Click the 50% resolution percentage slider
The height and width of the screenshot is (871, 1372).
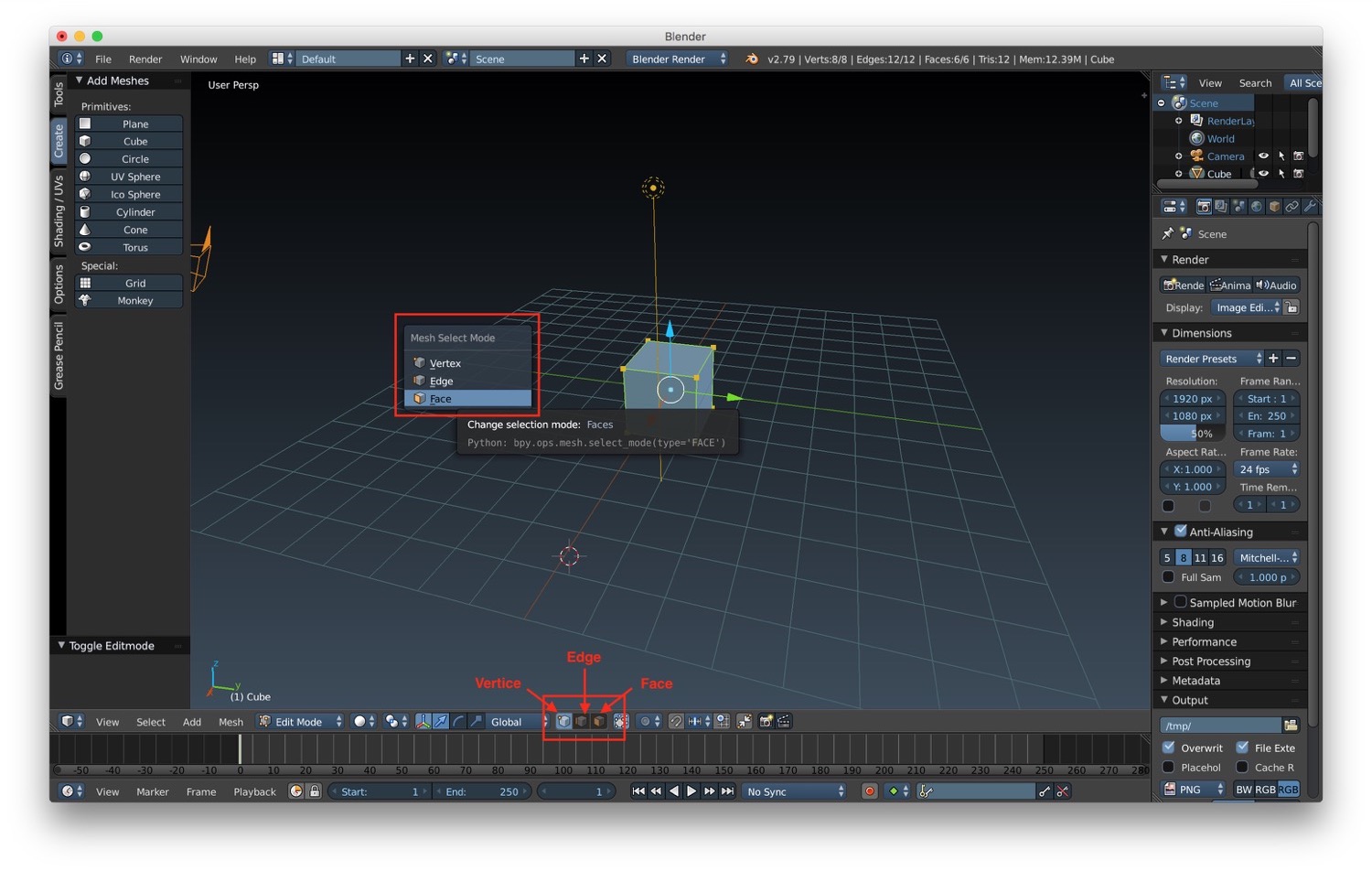point(1193,434)
